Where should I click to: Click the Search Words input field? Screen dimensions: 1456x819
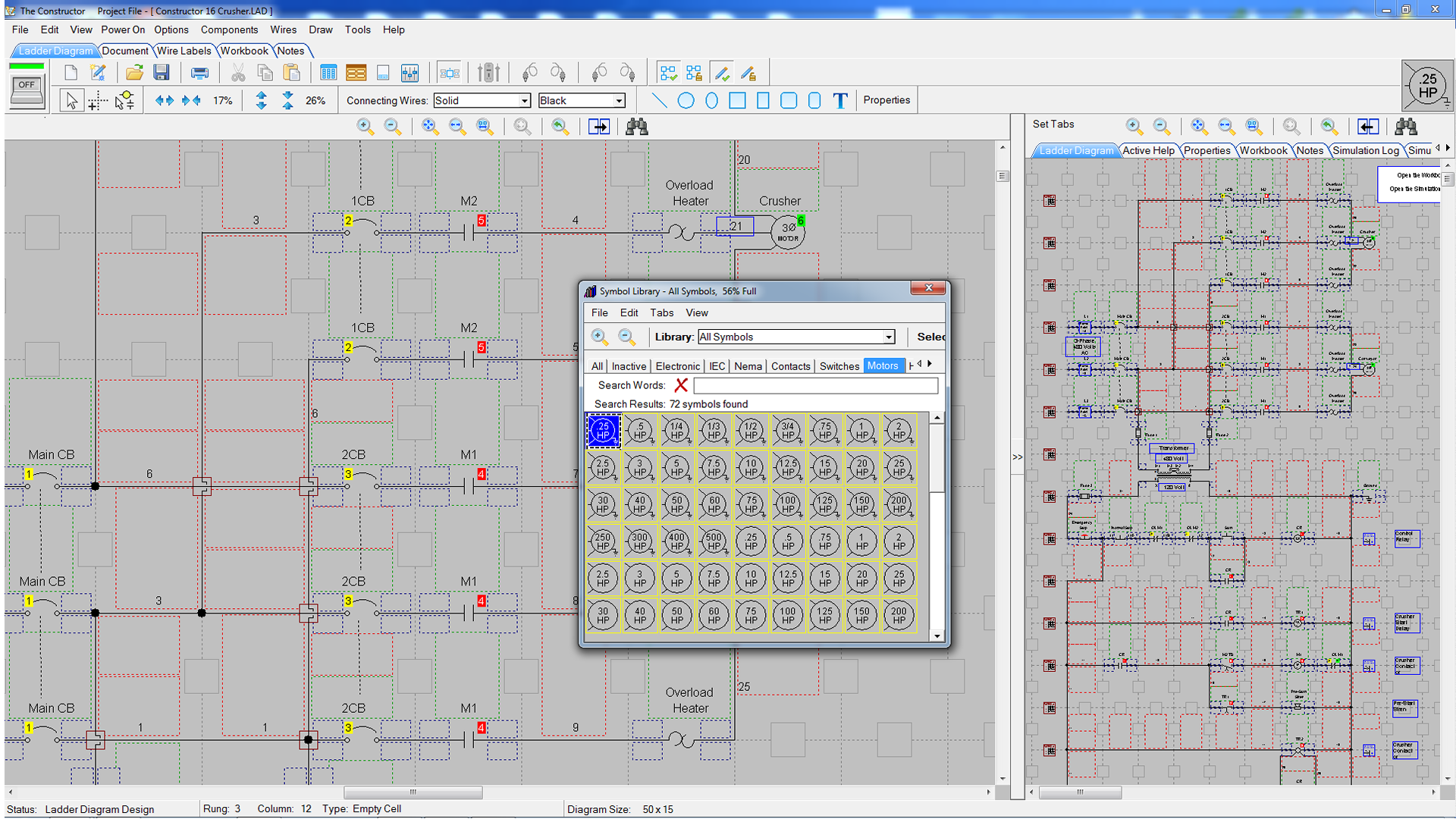815,385
